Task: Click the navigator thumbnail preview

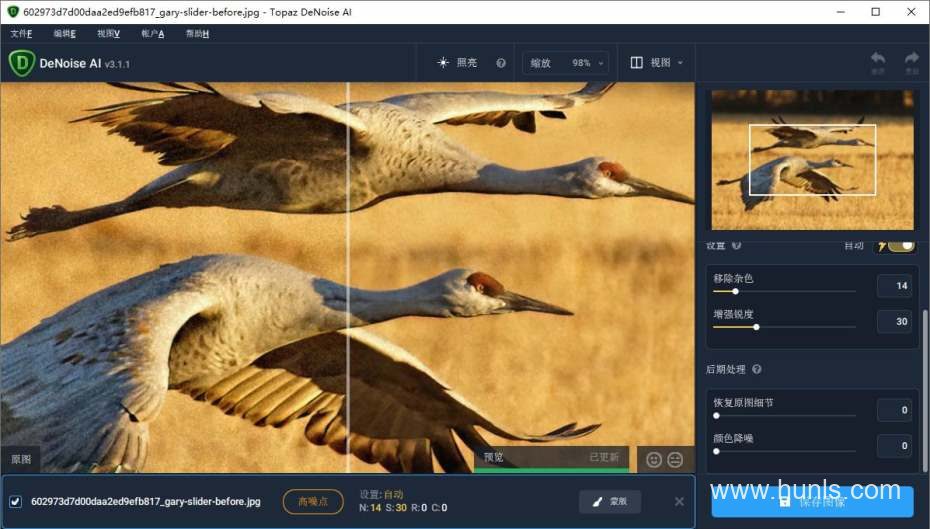Action: (813, 160)
